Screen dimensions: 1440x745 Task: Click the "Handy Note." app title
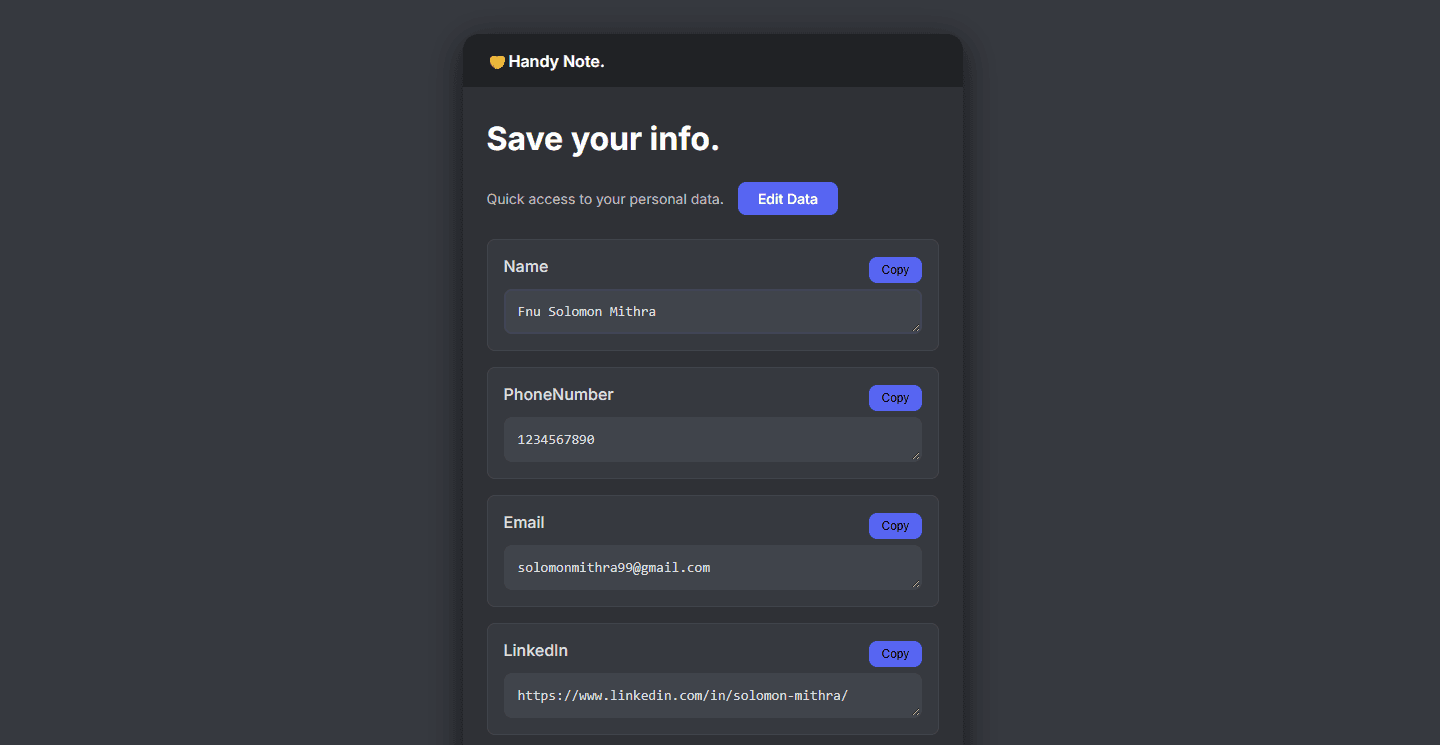(x=556, y=62)
